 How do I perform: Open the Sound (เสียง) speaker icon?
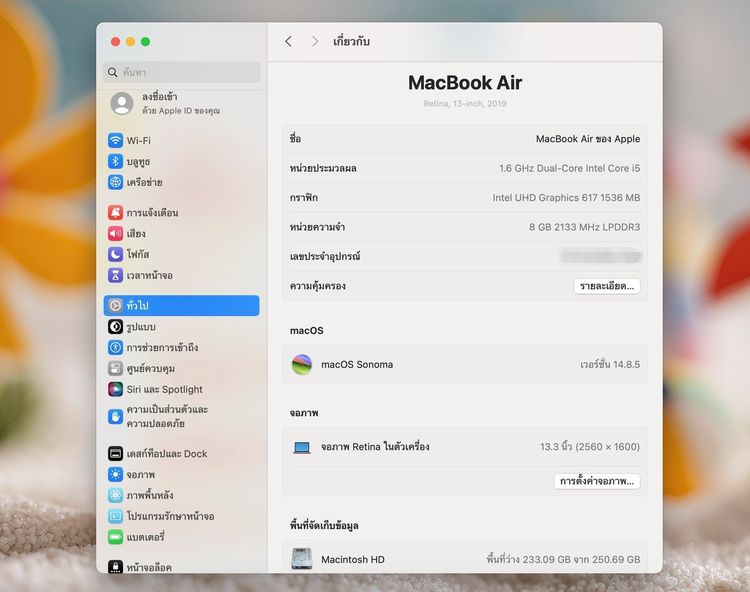115,233
